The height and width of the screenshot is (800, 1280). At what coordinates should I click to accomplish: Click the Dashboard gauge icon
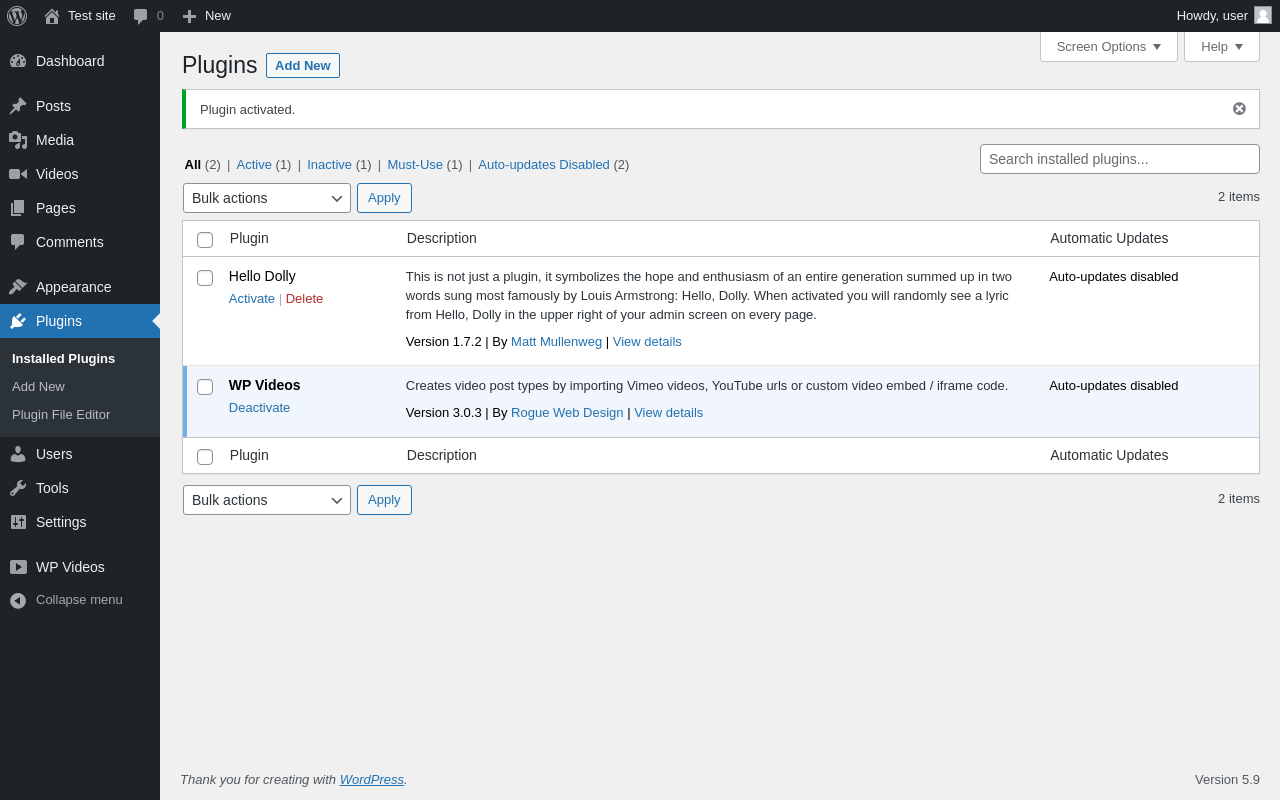(18, 61)
